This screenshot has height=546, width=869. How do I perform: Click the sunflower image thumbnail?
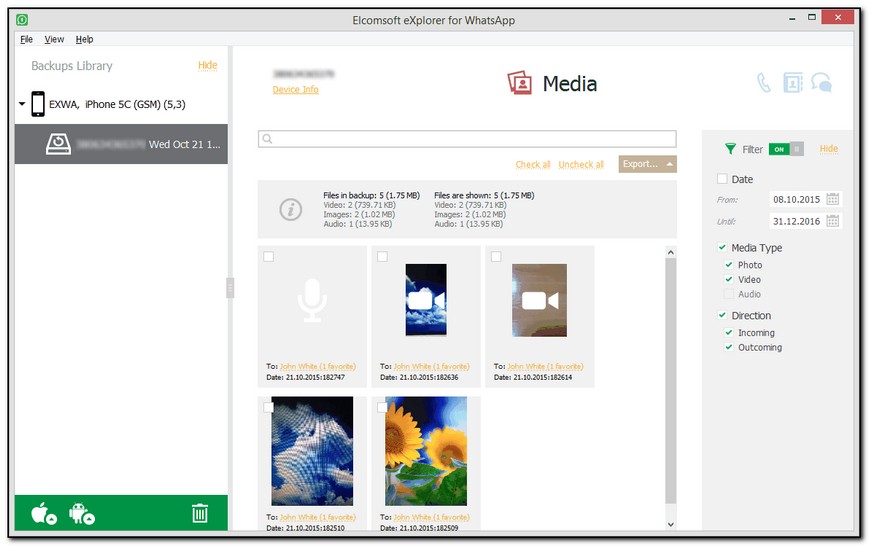(426, 450)
